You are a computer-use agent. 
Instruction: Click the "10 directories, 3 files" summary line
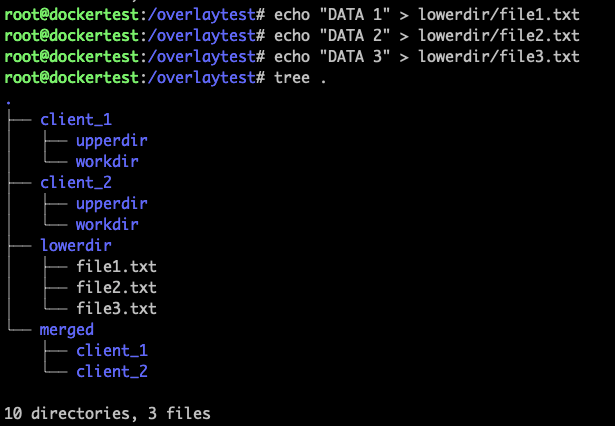[107, 413]
